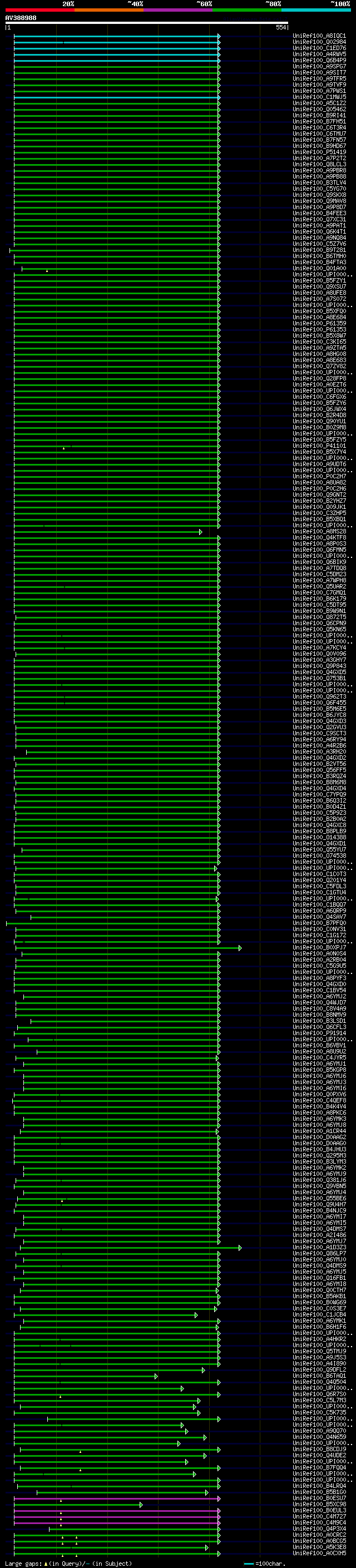Screen dimensions: 356x1568
Task: Click the UniRef100_P91914 label
Action: click(x=319, y=1033)
